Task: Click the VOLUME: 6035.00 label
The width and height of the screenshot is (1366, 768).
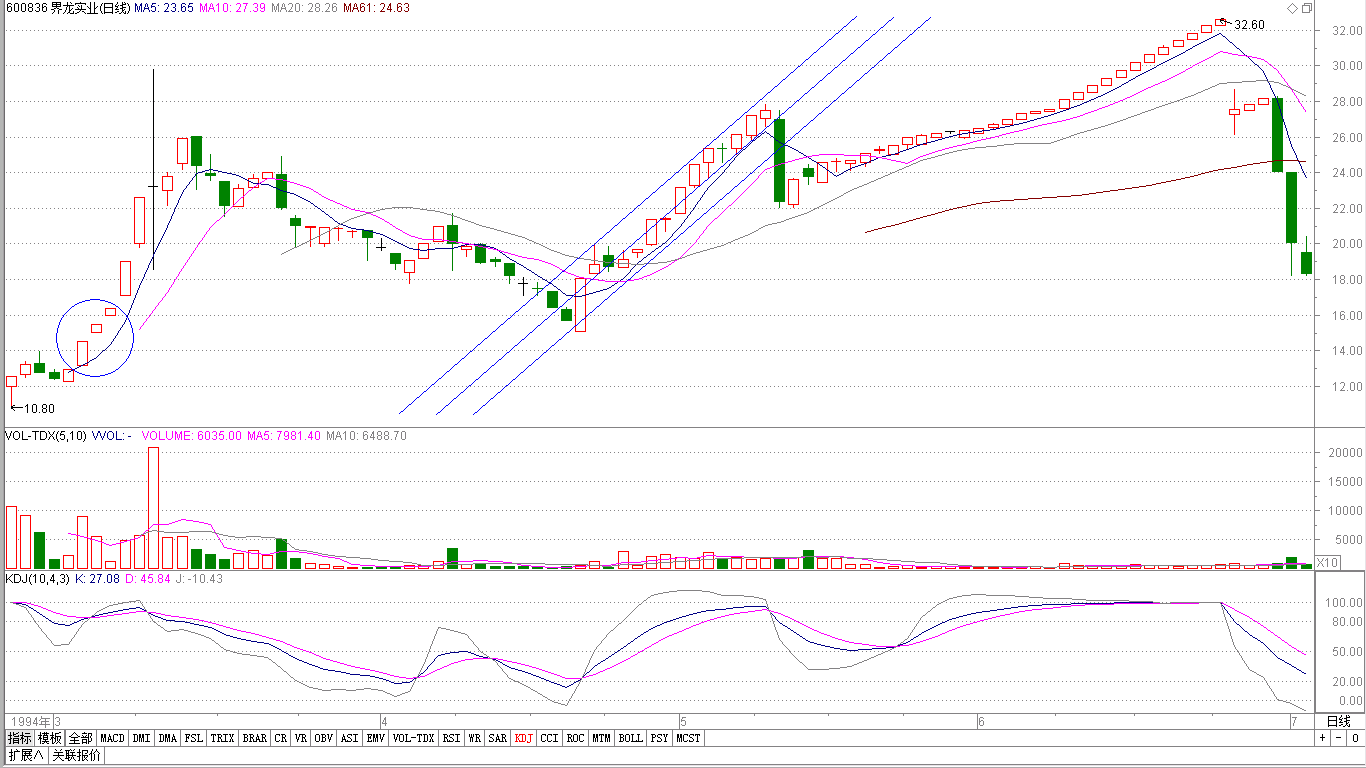Action: click(x=190, y=436)
